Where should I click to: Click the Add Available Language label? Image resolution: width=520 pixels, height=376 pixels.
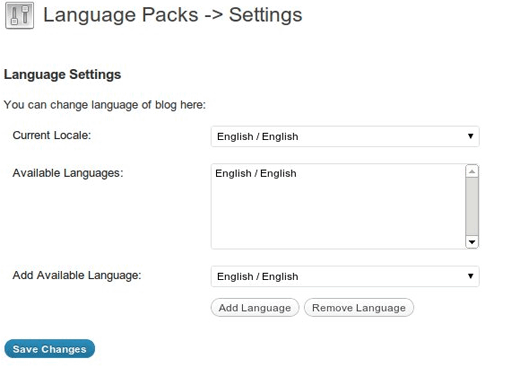[77, 275]
